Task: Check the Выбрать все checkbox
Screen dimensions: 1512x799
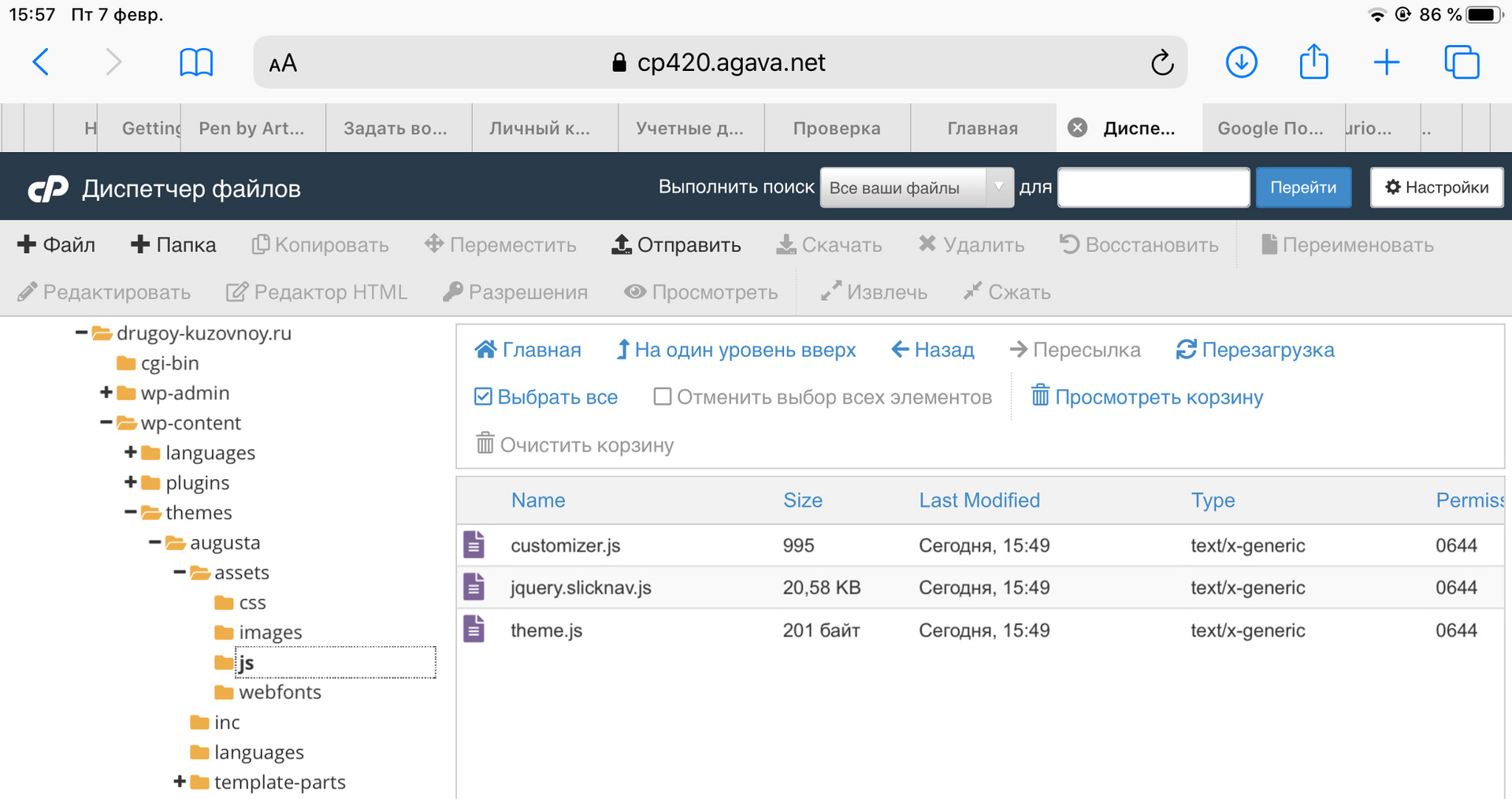Action: (x=483, y=396)
